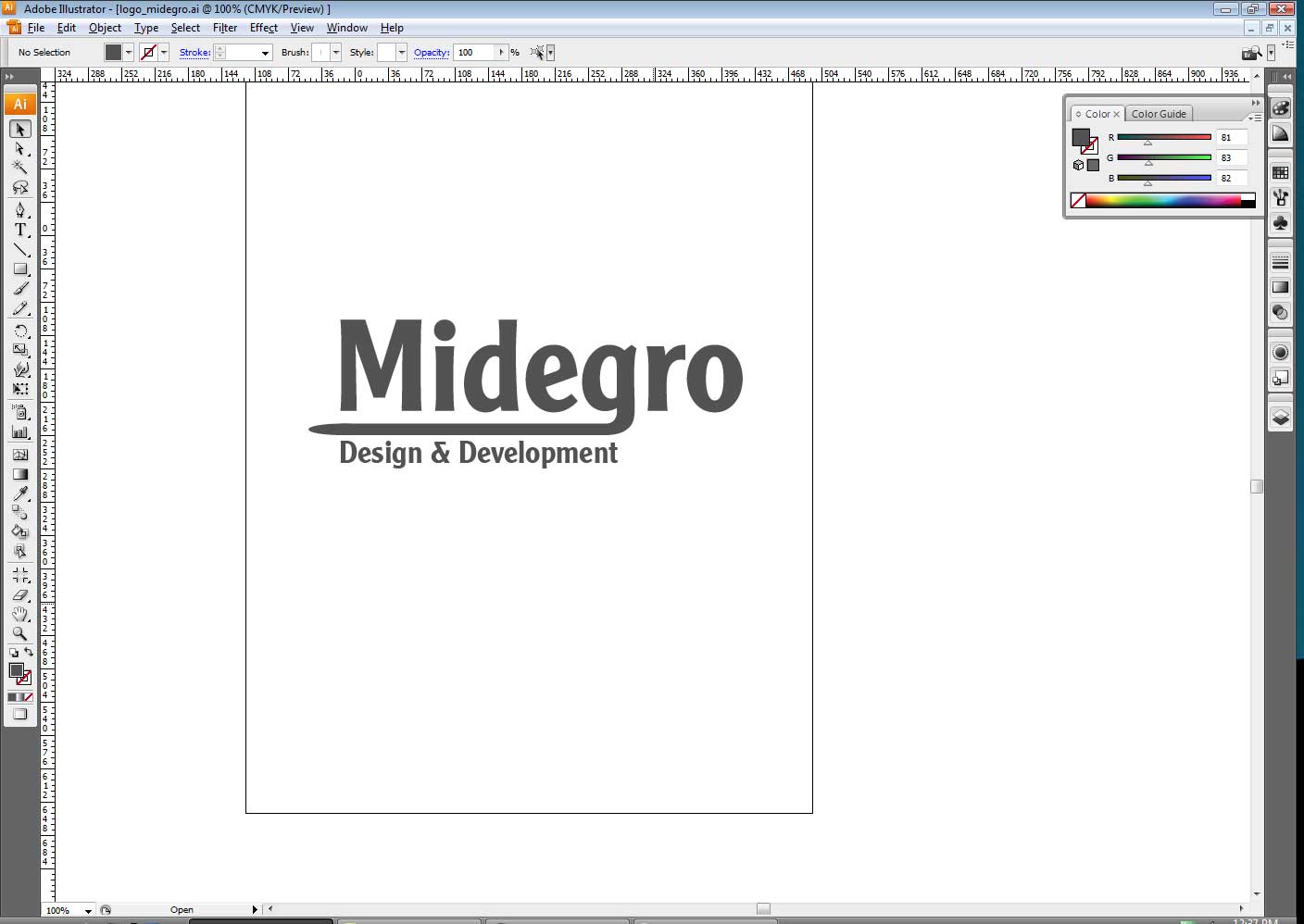Click the Opacity link label

point(431,53)
